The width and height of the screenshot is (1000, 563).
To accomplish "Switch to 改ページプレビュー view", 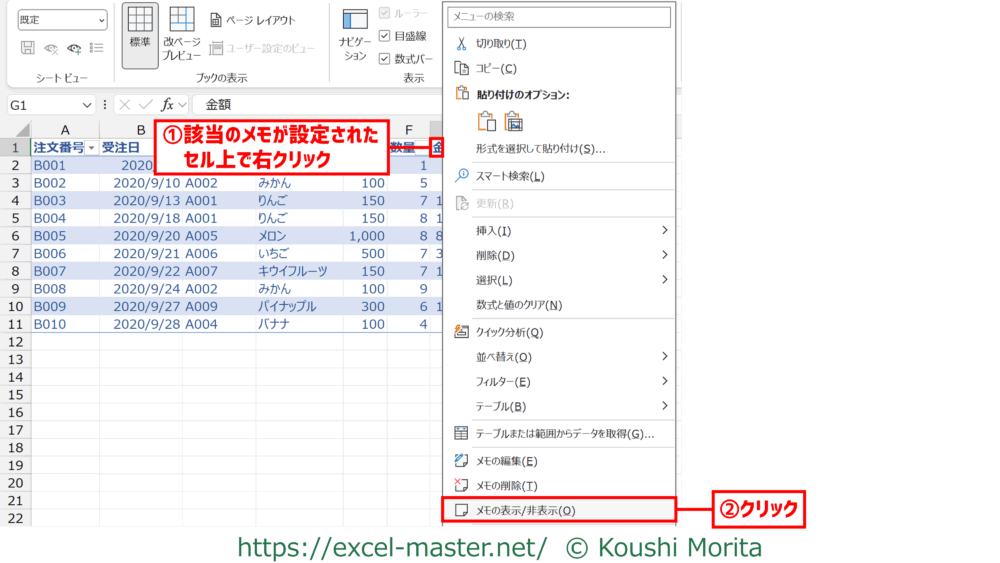I will tap(182, 36).
